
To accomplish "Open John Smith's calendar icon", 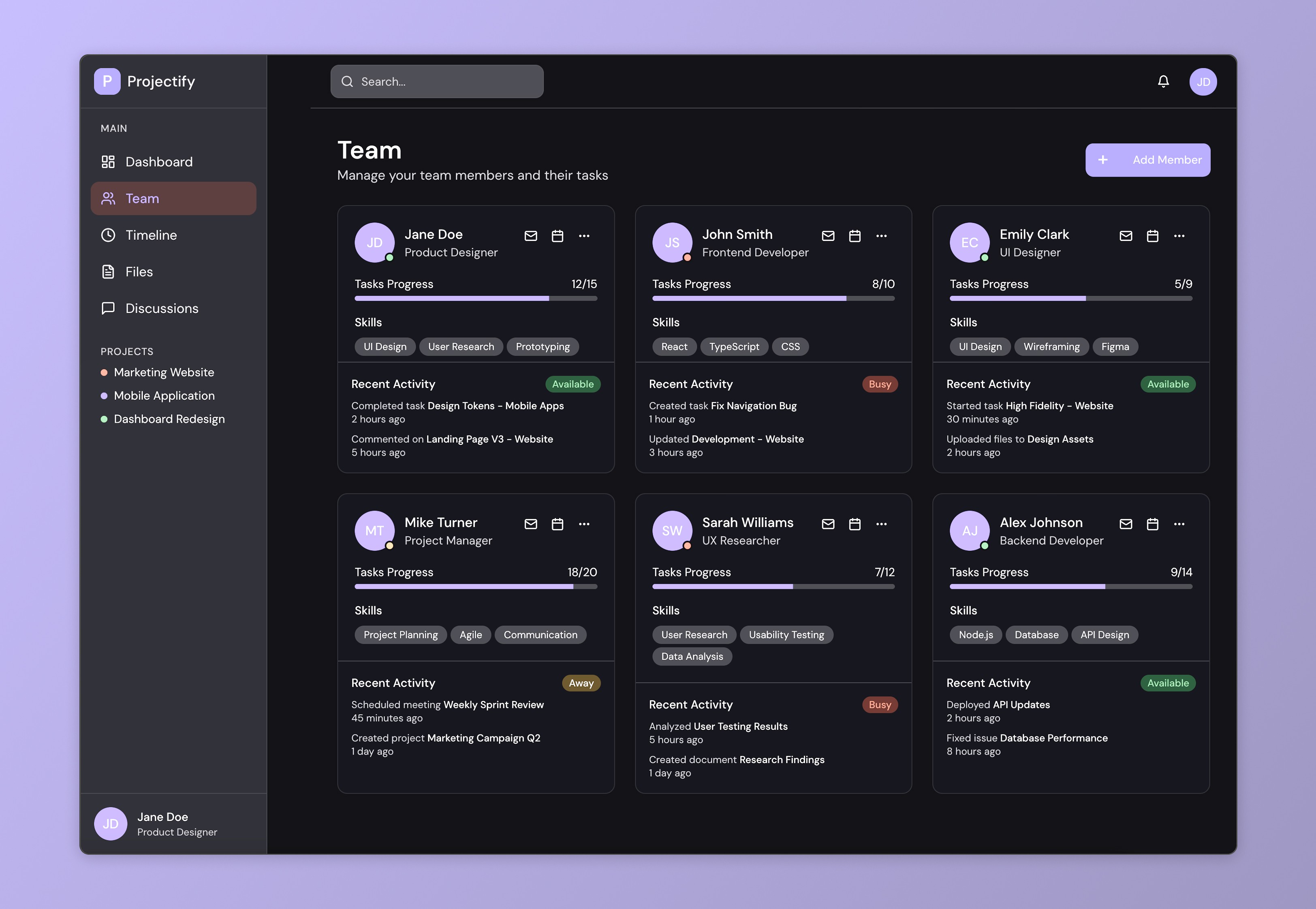I will (854, 236).
